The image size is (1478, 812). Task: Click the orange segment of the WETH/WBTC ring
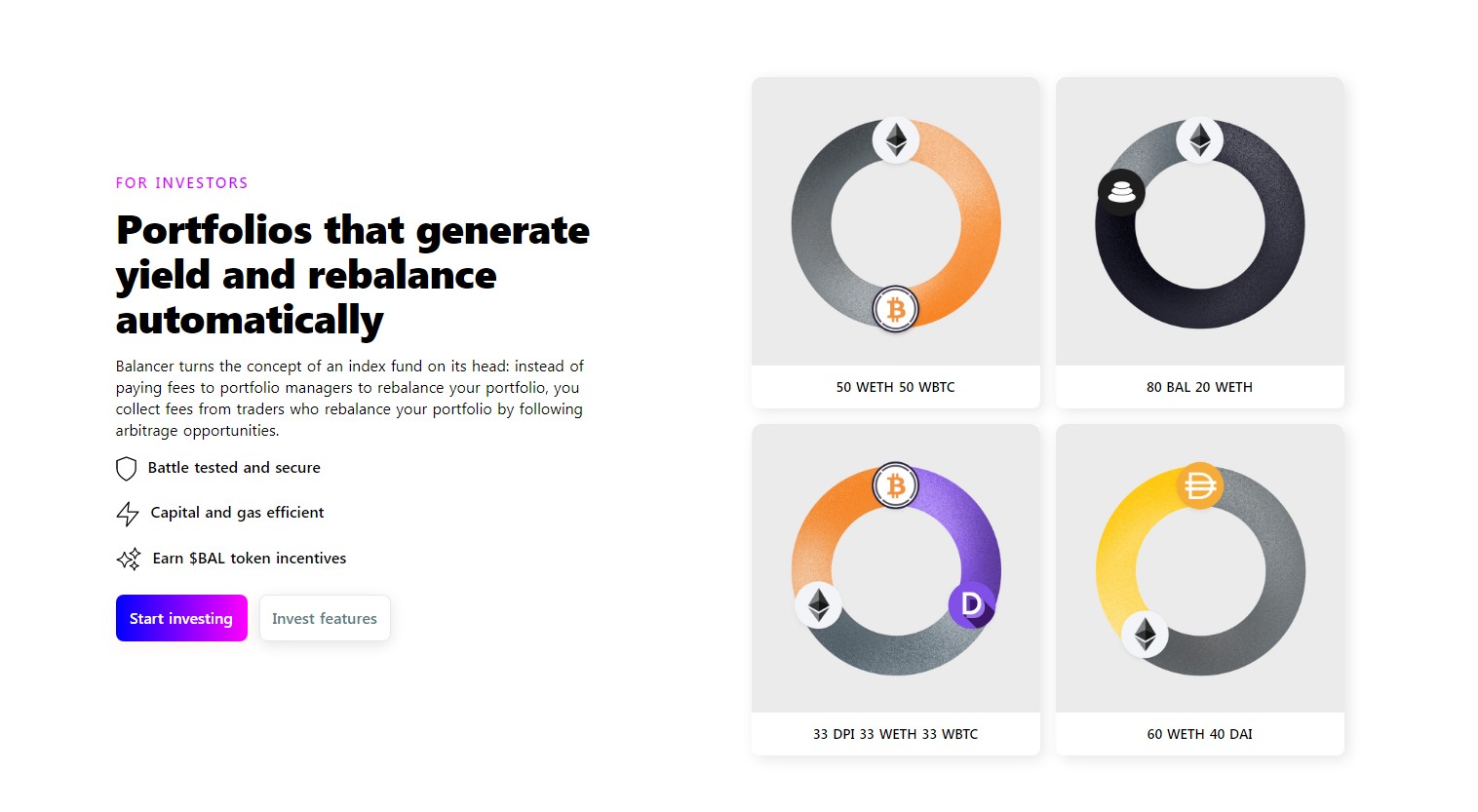(979, 222)
